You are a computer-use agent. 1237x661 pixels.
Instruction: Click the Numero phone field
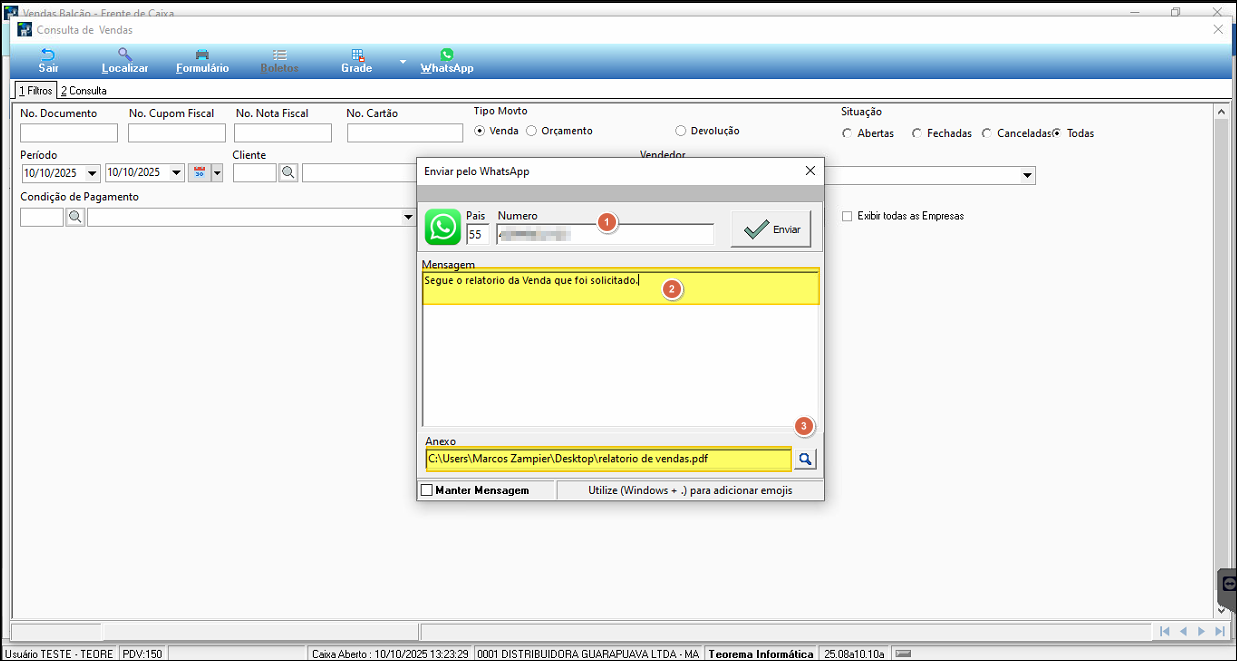(x=606, y=234)
